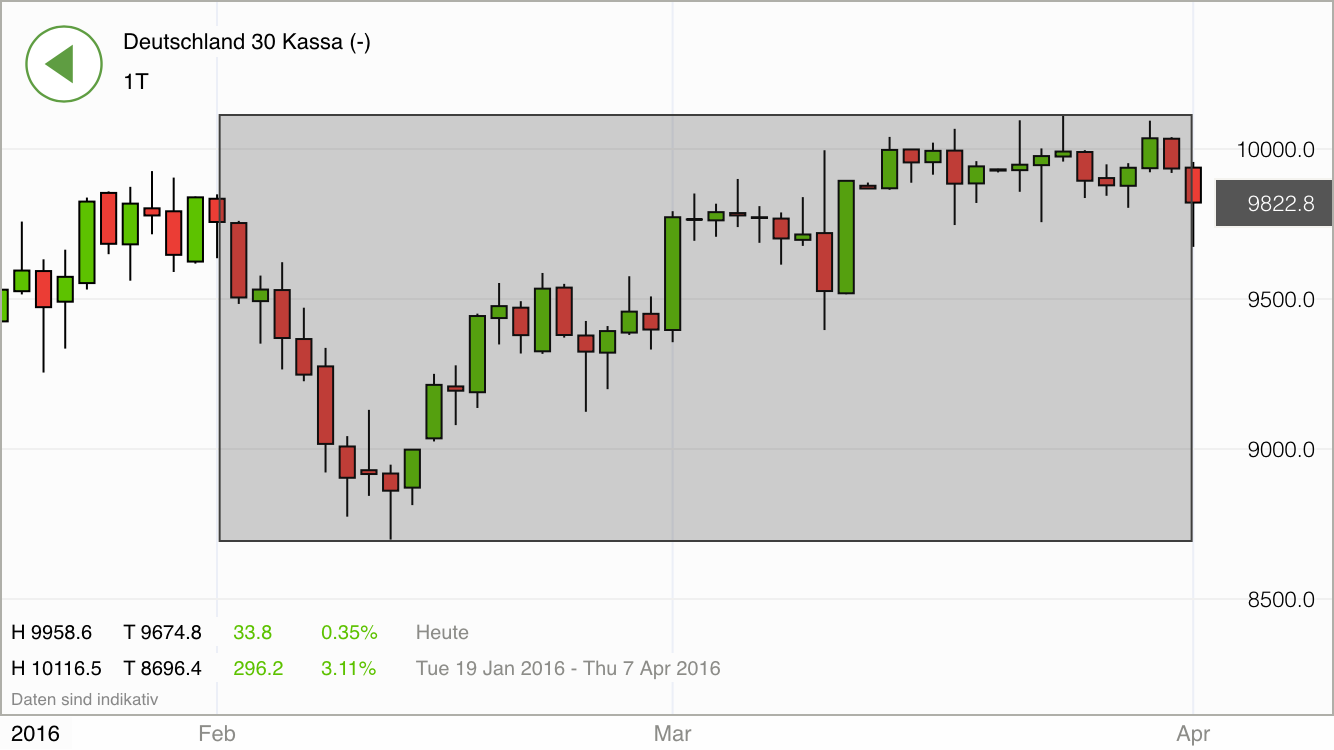The image size is (1334, 750).
Task: Select the Feb label on the time axis
Action: (x=218, y=733)
